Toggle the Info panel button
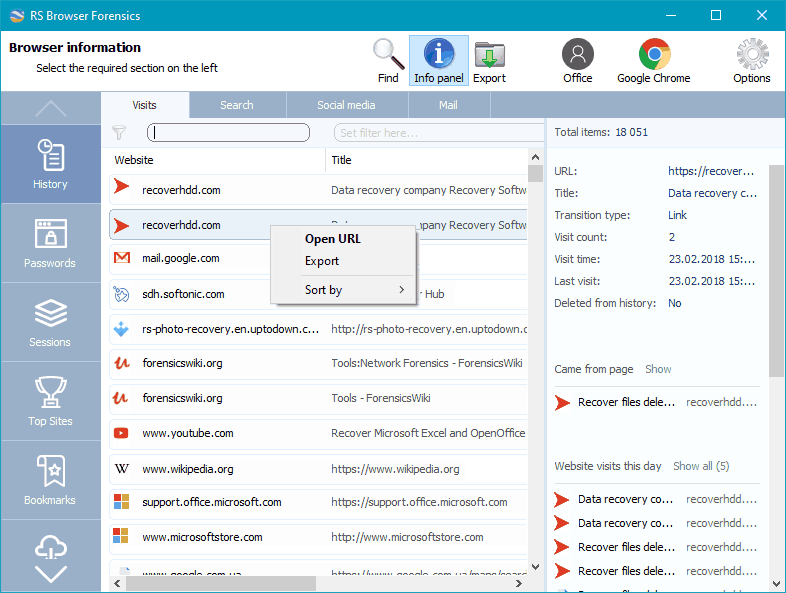786x593 pixels. (x=439, y=61)
